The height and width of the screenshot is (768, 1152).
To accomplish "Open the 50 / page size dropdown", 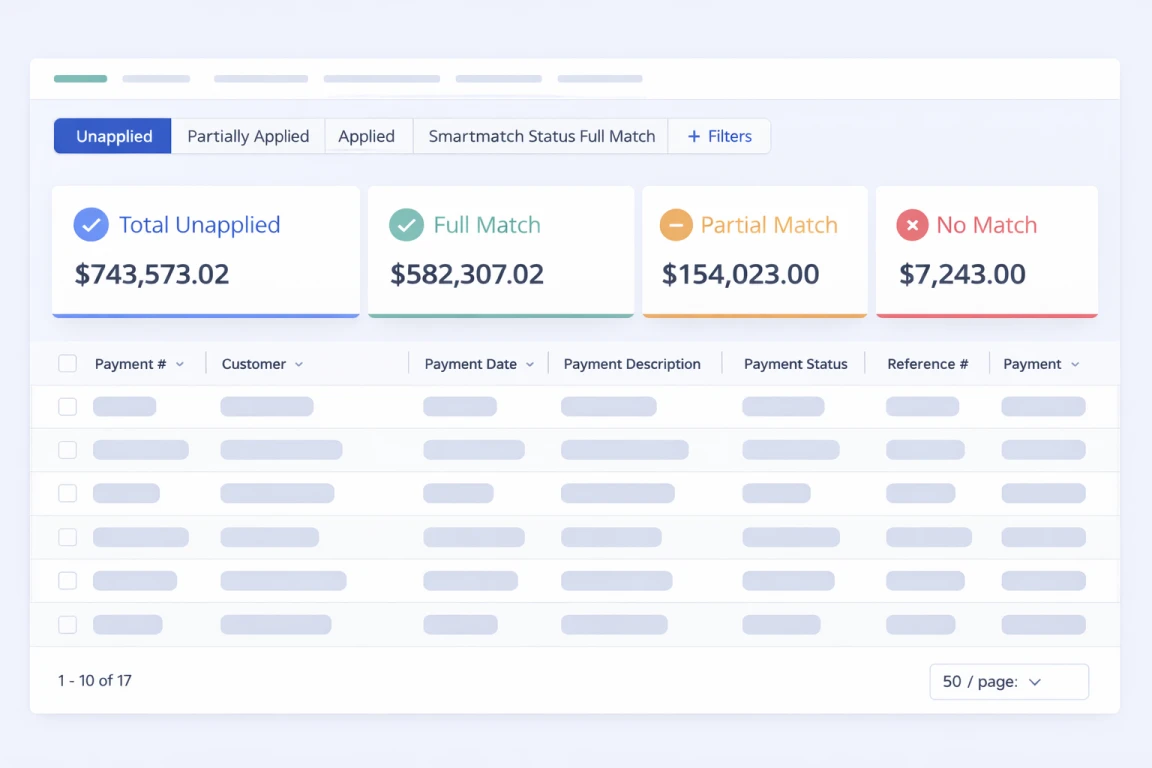I will pos(1009,682).
